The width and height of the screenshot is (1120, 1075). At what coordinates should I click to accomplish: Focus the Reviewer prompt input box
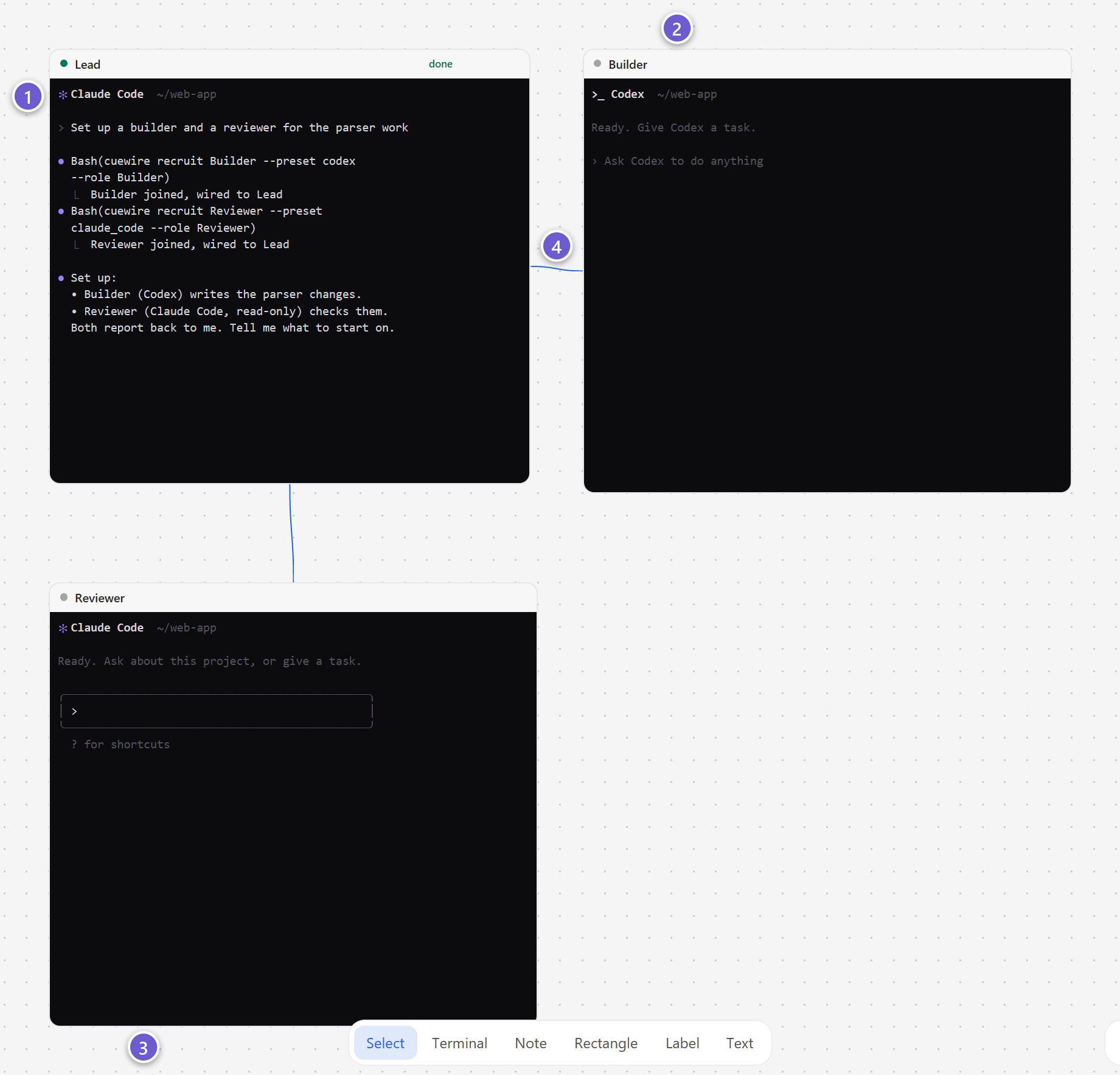tap(217, 711)
